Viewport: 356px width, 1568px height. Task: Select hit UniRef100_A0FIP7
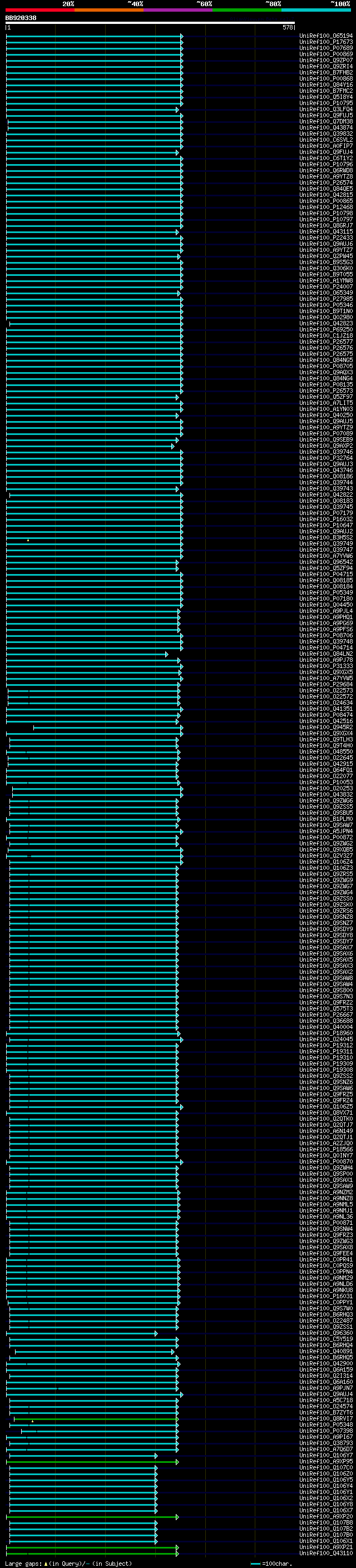tap(326, 146)
